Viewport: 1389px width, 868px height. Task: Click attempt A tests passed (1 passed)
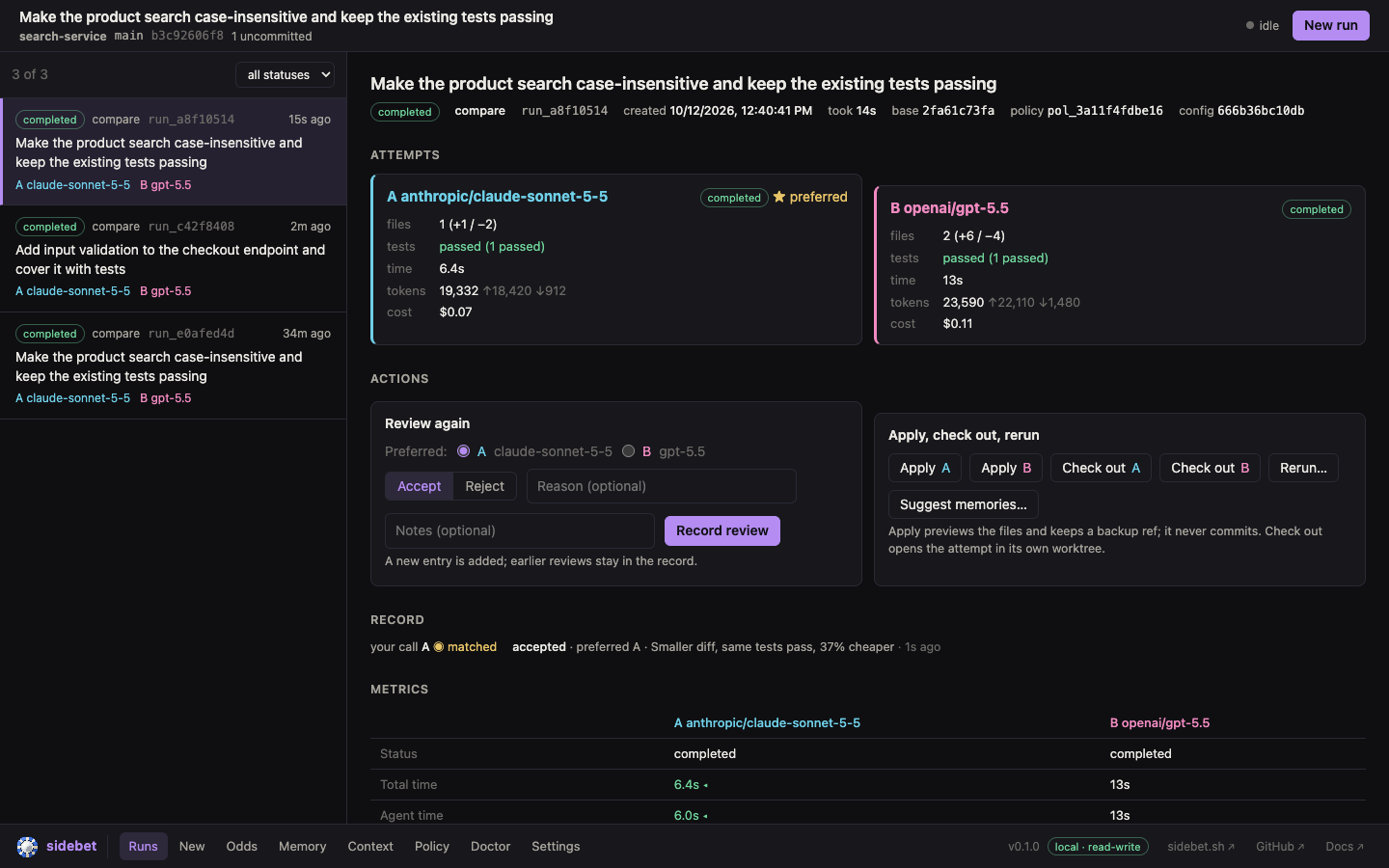492,247
